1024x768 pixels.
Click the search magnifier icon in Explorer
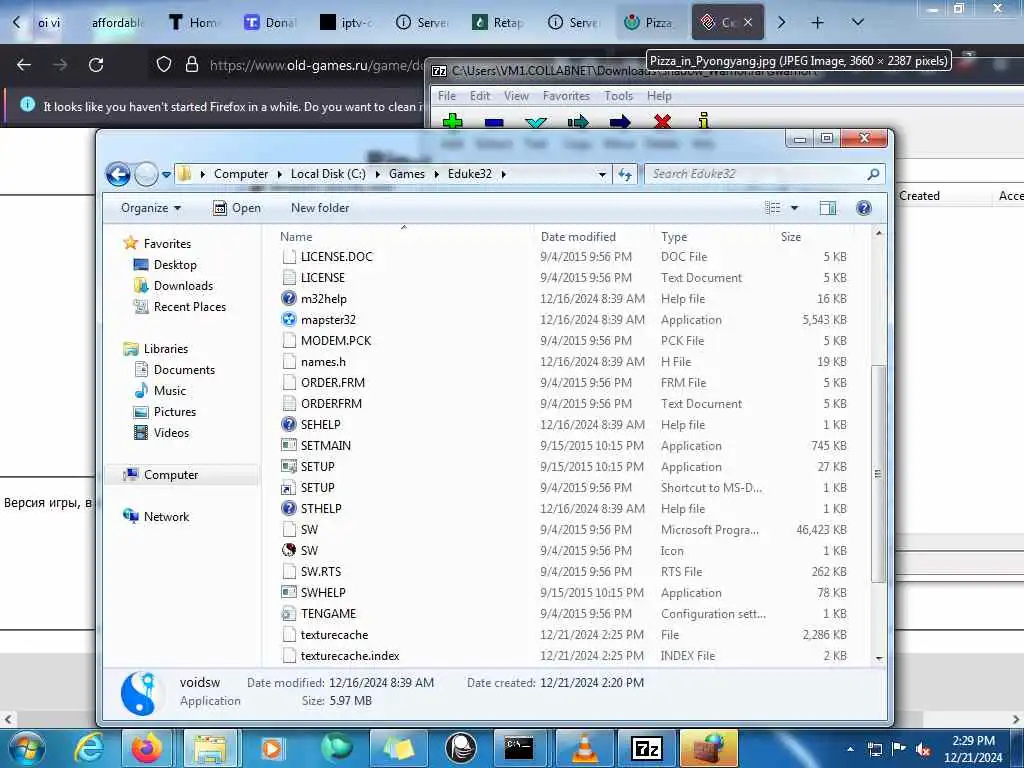[x=873, y=174]
